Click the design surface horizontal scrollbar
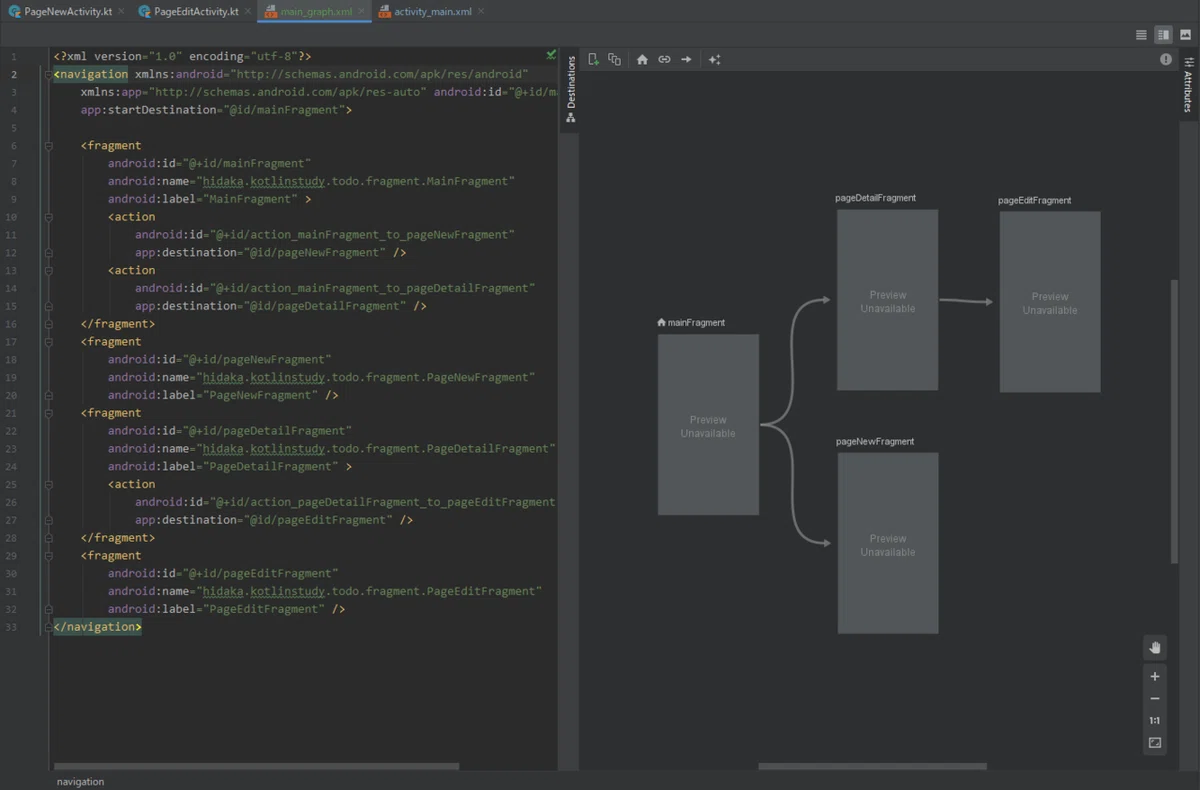 click(x=873, y=767)
